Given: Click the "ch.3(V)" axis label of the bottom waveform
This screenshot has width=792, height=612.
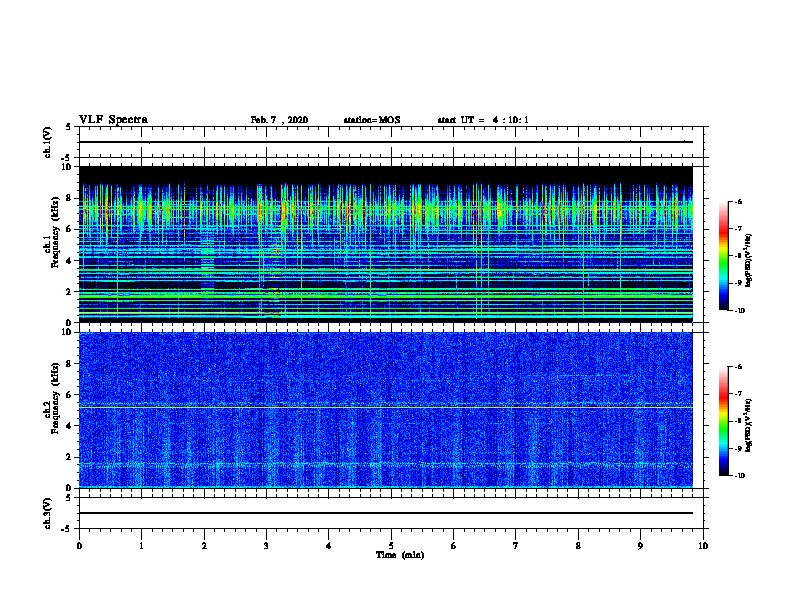Looking at the screenshot, I should click(47, 513).
